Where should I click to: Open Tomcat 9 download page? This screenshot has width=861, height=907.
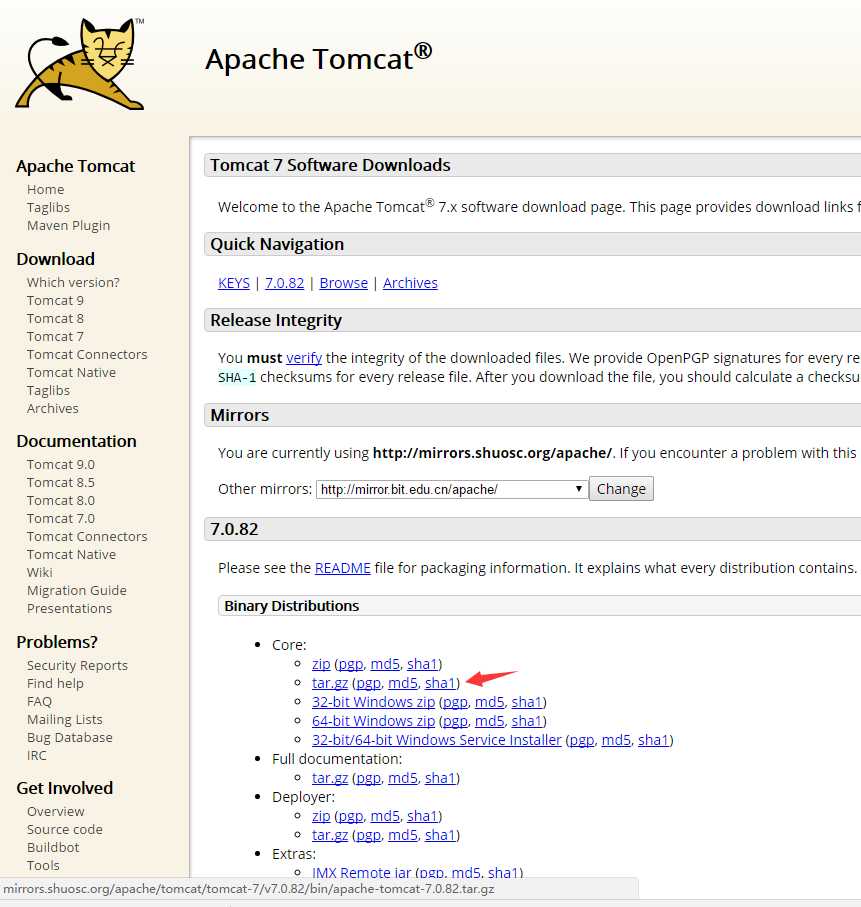pyautogui.click(x=55, y=301)
